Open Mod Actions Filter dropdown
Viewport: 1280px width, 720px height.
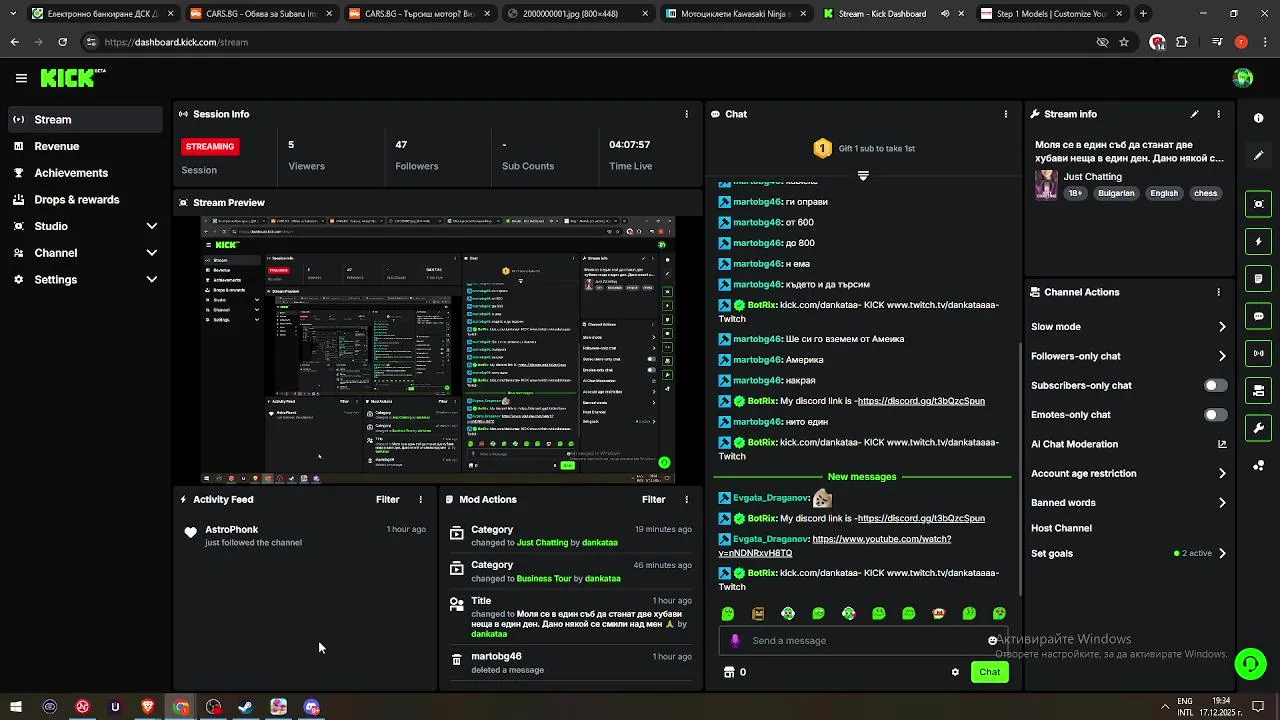pyautogui.click(x=653, y=499)
